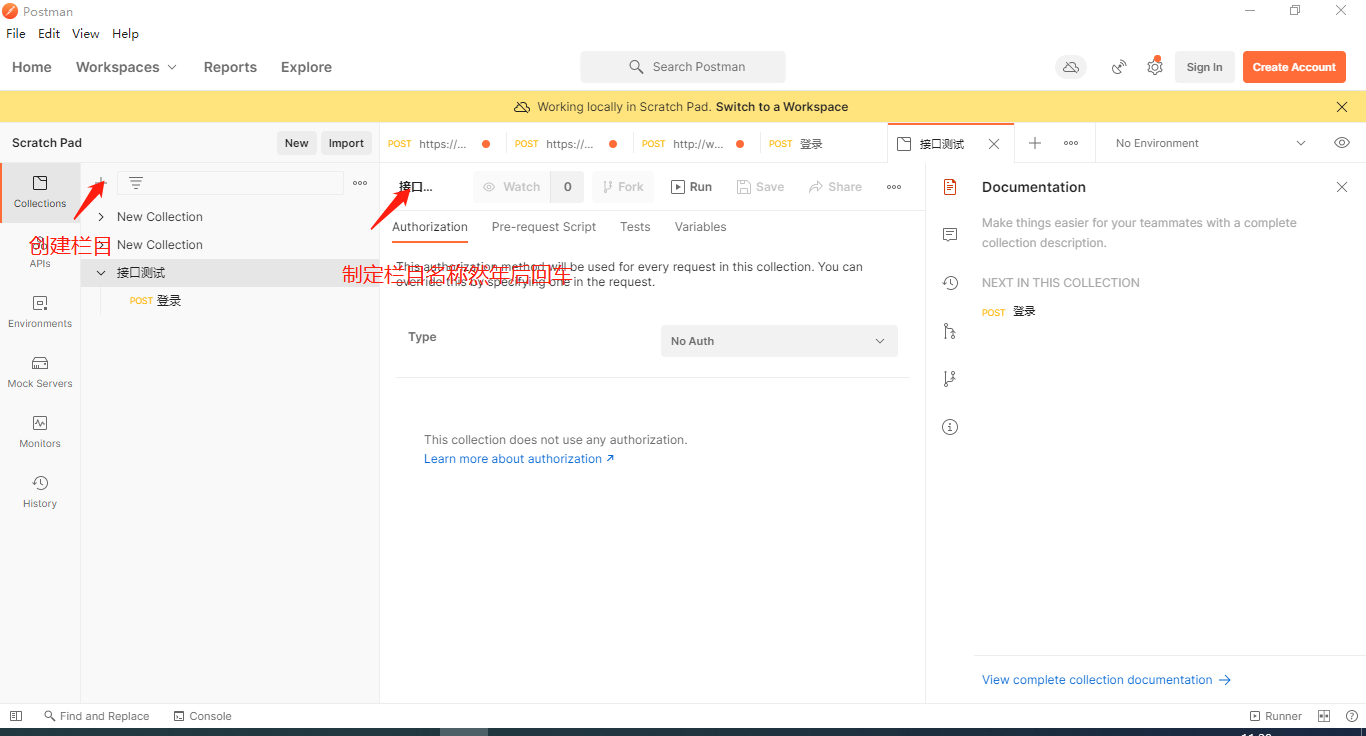Click the more actions dots beside Share
The width and height of the screenshot is (1366, 736).
894,187
